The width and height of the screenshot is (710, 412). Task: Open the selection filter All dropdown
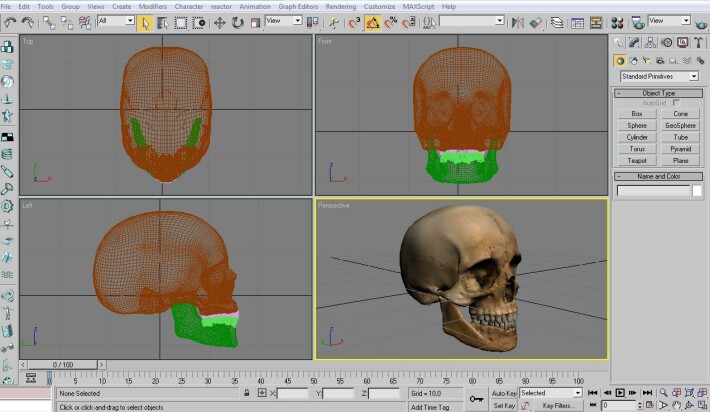[115, 21]
